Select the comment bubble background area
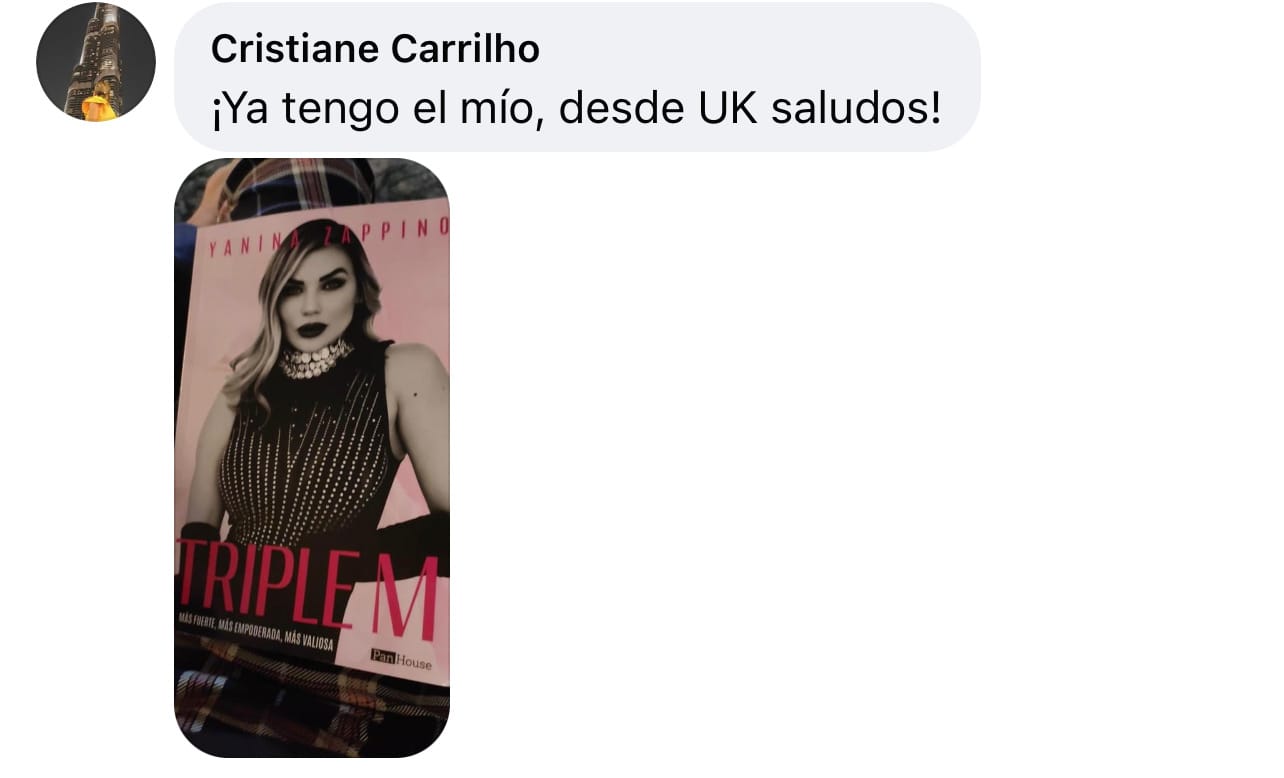 577,77
